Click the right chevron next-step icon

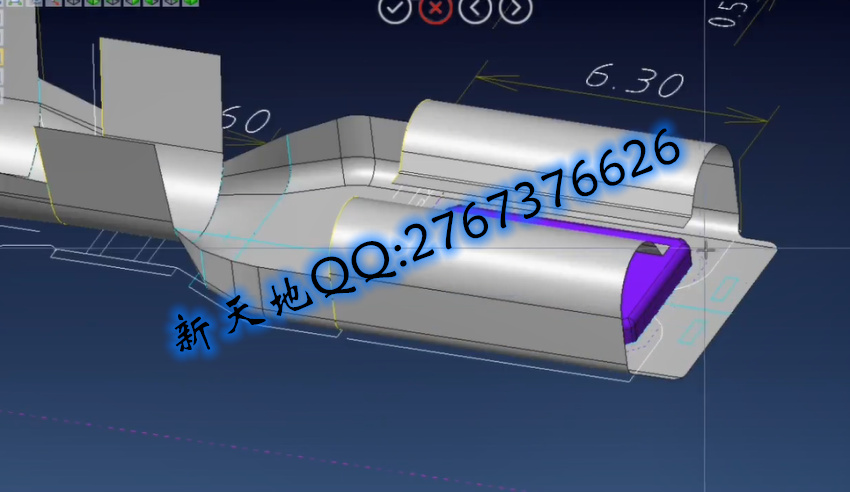pos(515,9)
